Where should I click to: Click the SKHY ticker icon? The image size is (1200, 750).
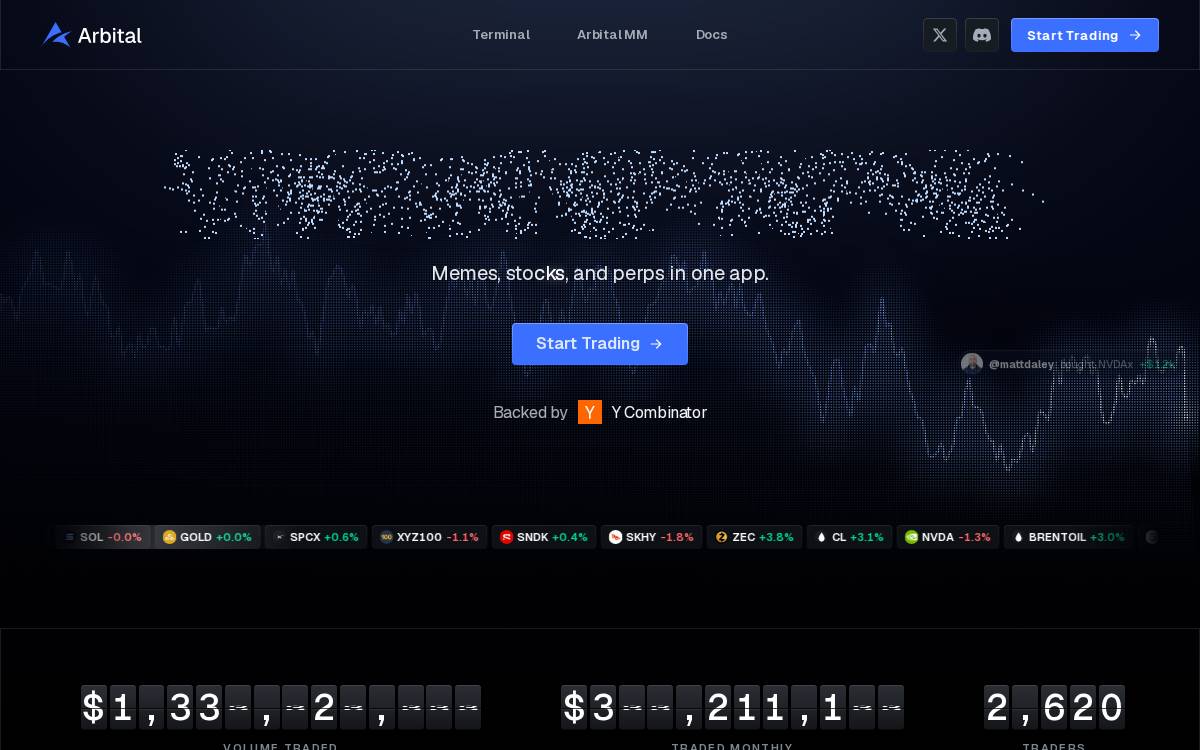615,537
